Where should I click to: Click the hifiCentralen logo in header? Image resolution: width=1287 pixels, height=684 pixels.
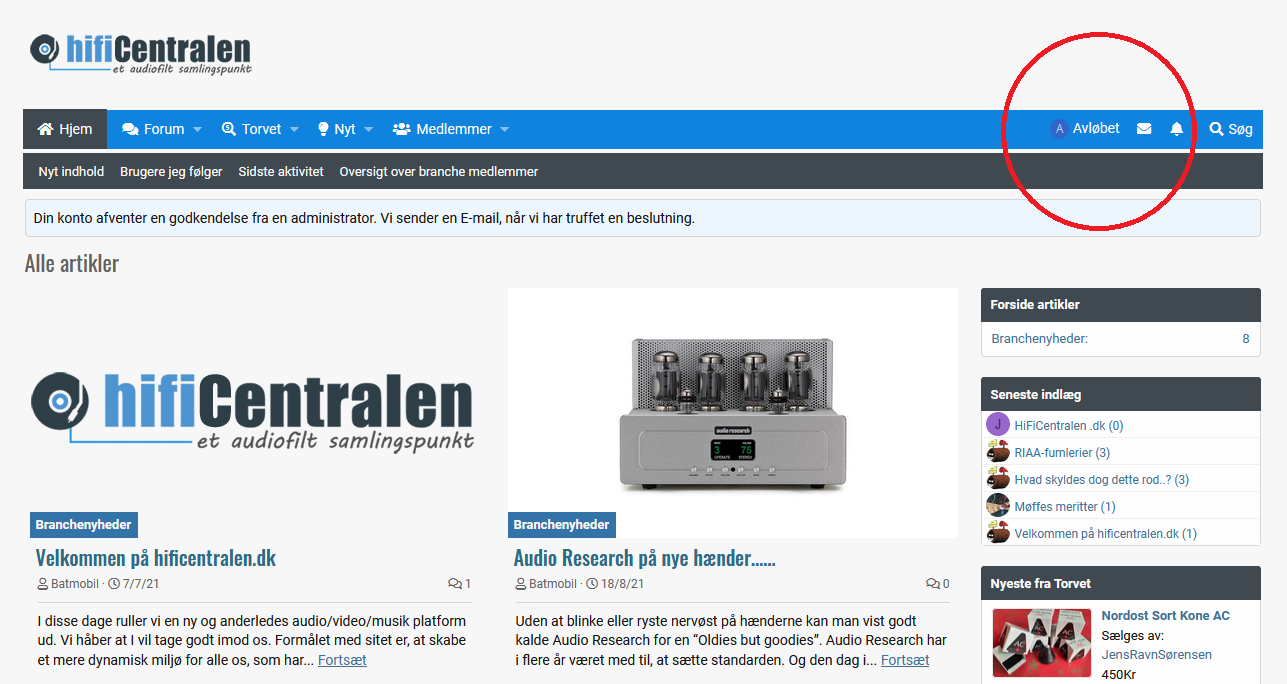(x=141, y=53)
